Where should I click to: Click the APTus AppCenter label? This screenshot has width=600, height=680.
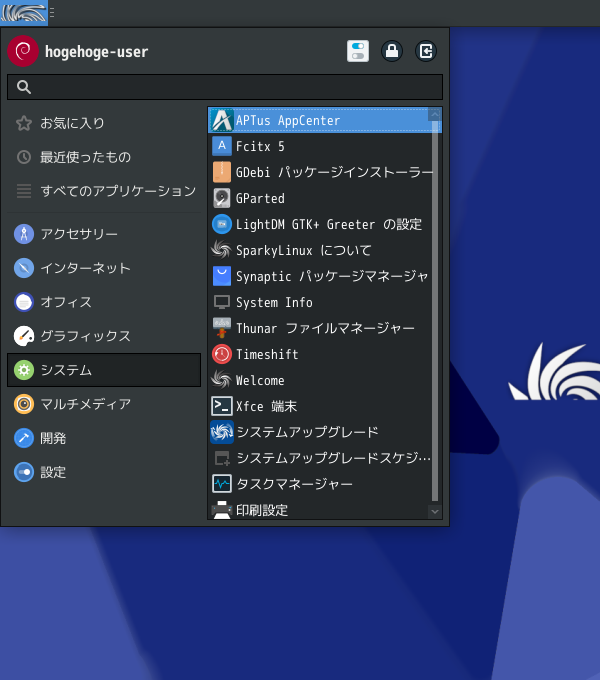[x=288, y=121]
